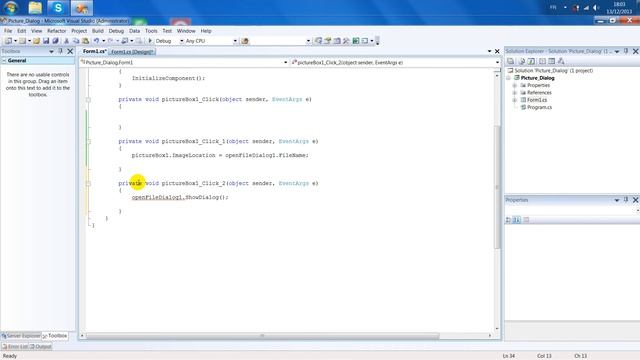Open the file explorer folder taskbar icon

point(35,8)
